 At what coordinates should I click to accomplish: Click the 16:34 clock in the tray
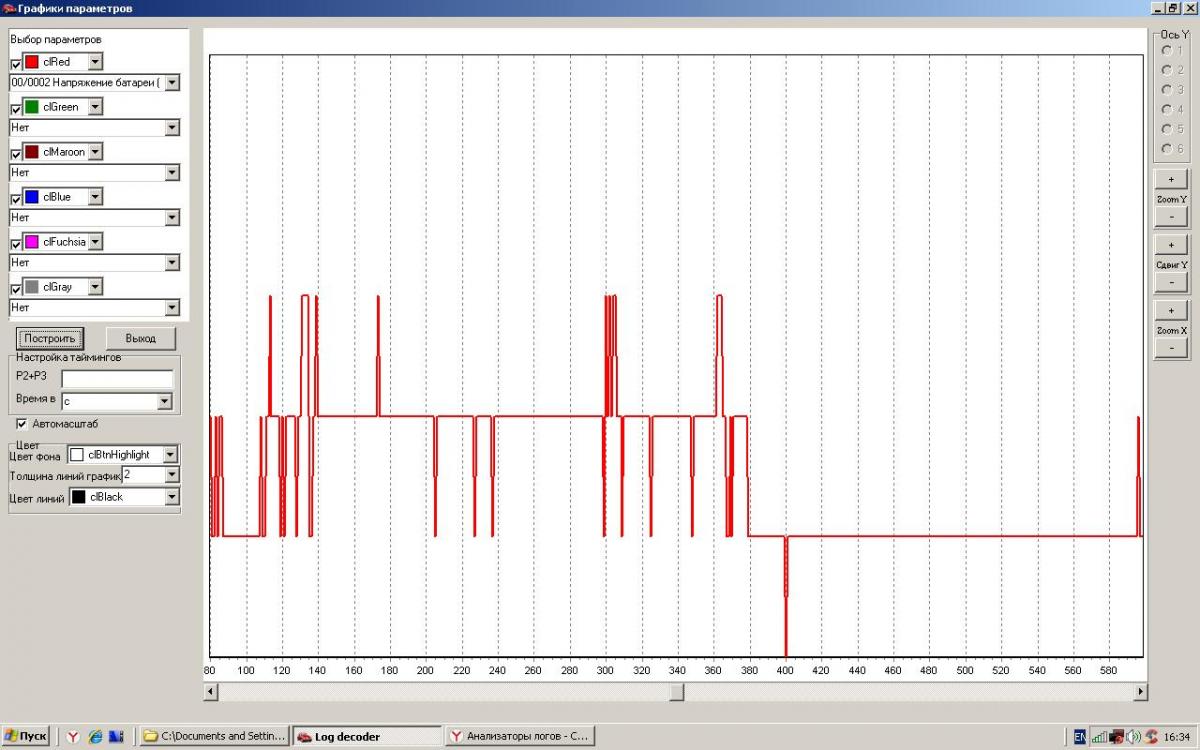(1176, 737)
